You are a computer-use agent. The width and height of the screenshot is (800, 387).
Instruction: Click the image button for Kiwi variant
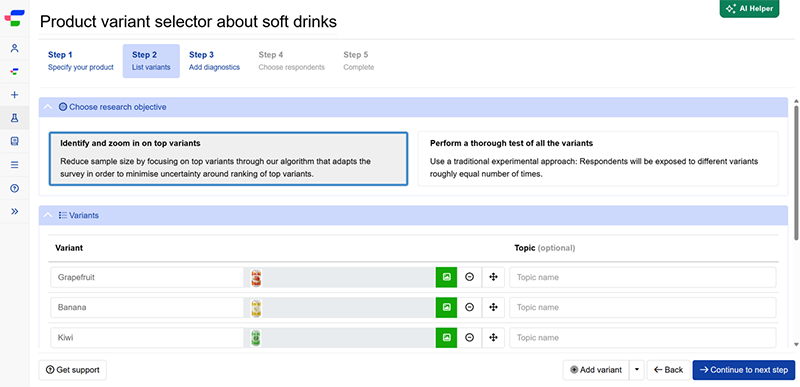pos(446,338)
